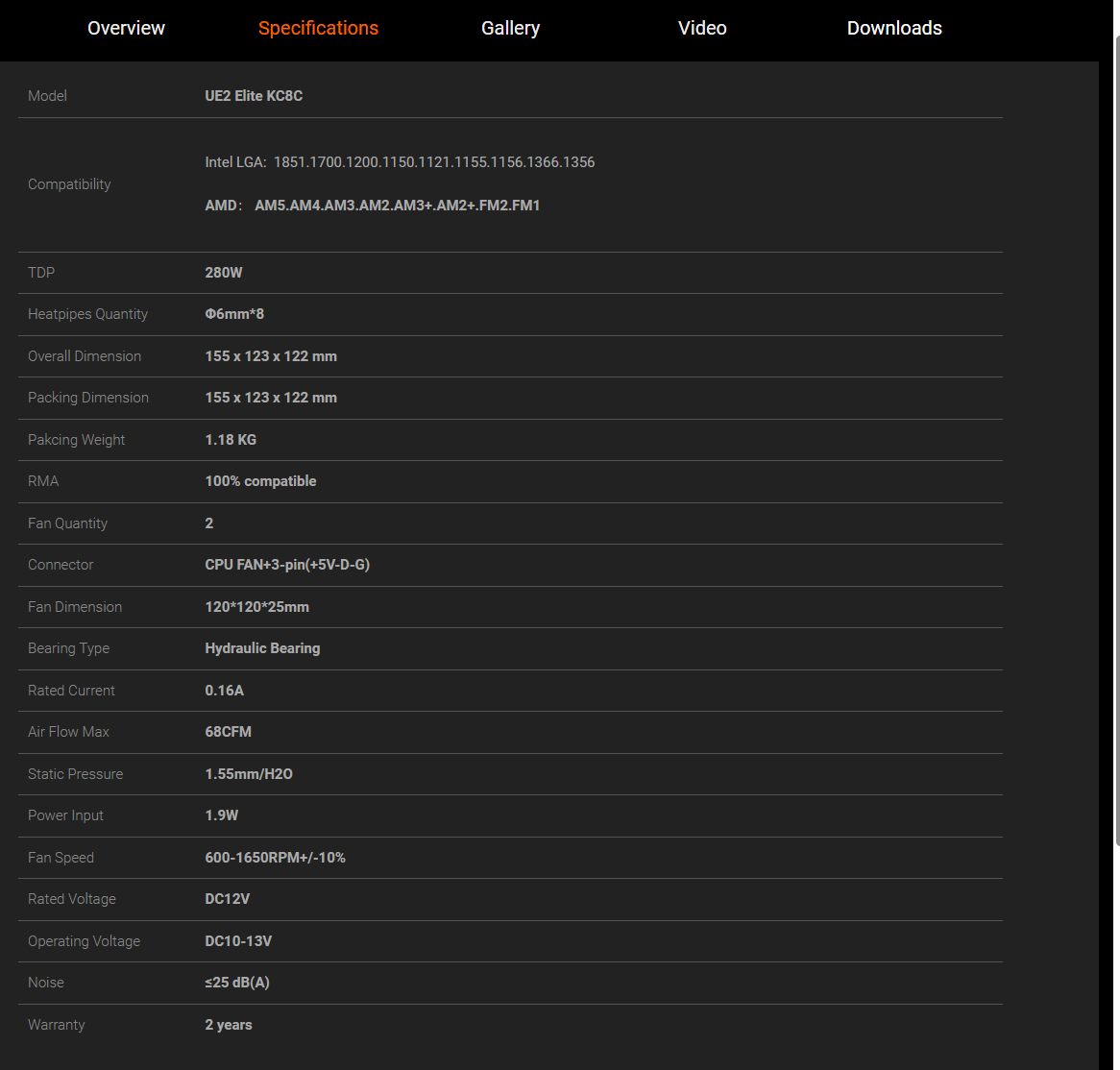This screenshot has width=1120, height=1070.
Task: Click the noise value '≤25 dB(A)'
Action: pyautogui.click(x=237, y=983)
